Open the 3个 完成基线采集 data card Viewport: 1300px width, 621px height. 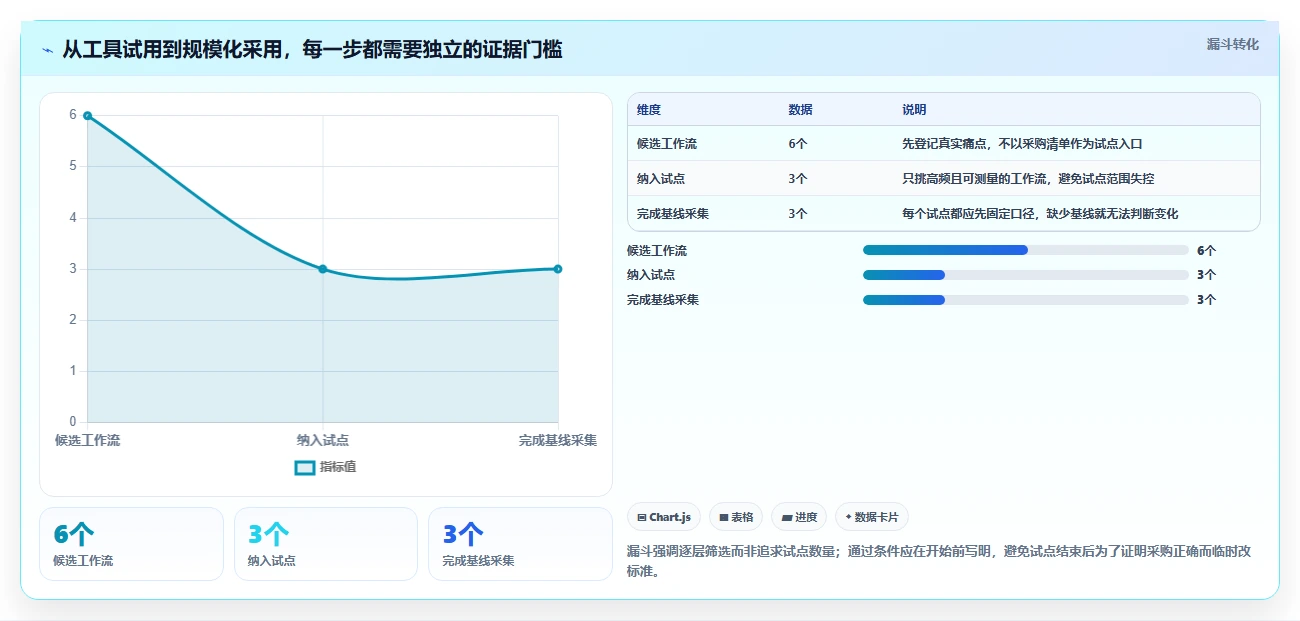click(x=520, y=544)
